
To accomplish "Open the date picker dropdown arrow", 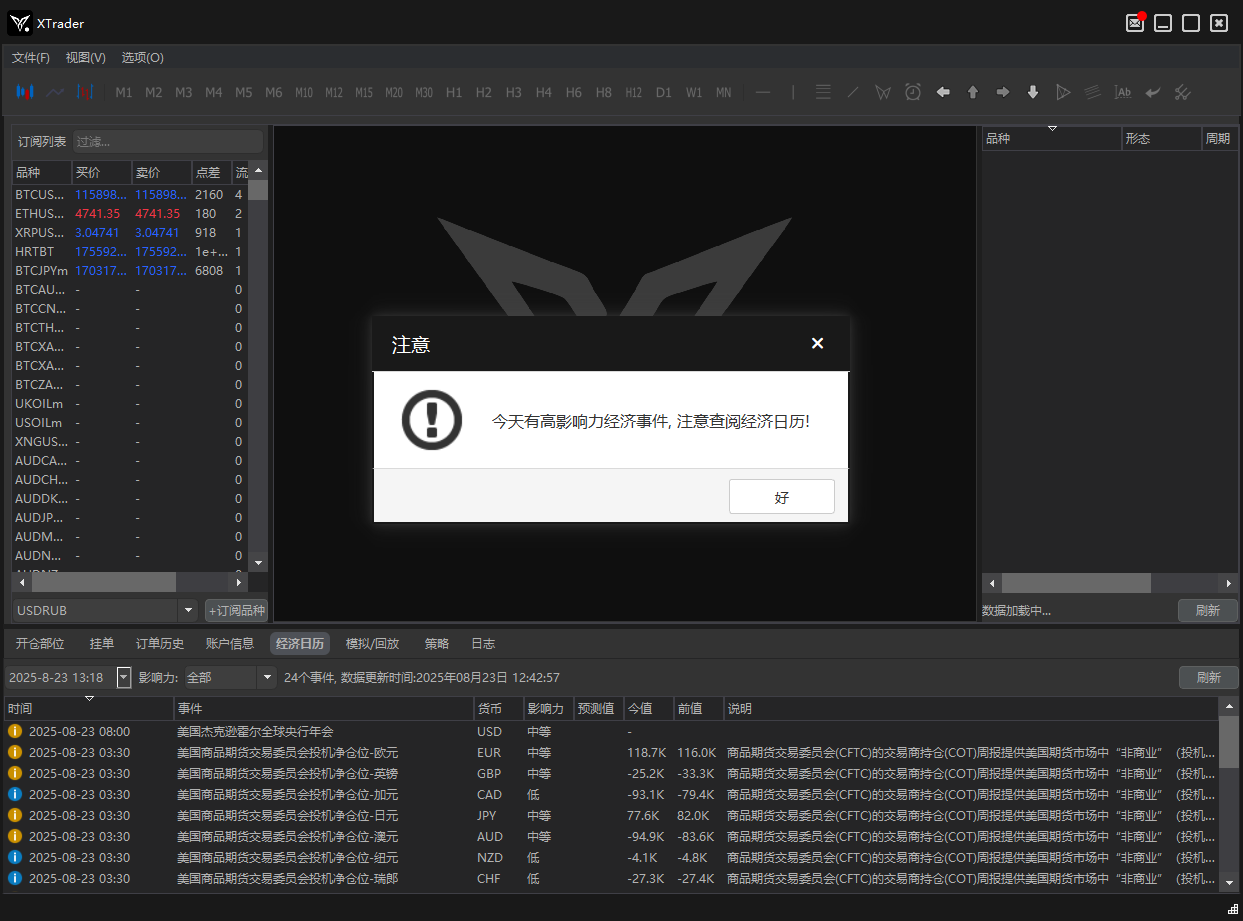I will [x=124, y=678].
